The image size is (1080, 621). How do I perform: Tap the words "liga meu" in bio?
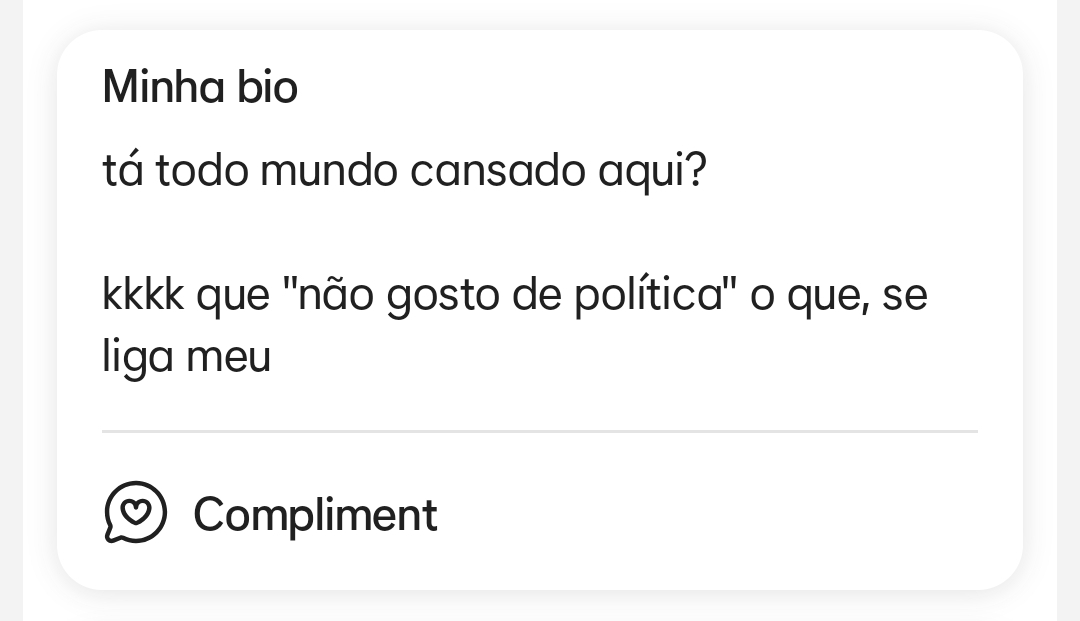click(186, 357)
